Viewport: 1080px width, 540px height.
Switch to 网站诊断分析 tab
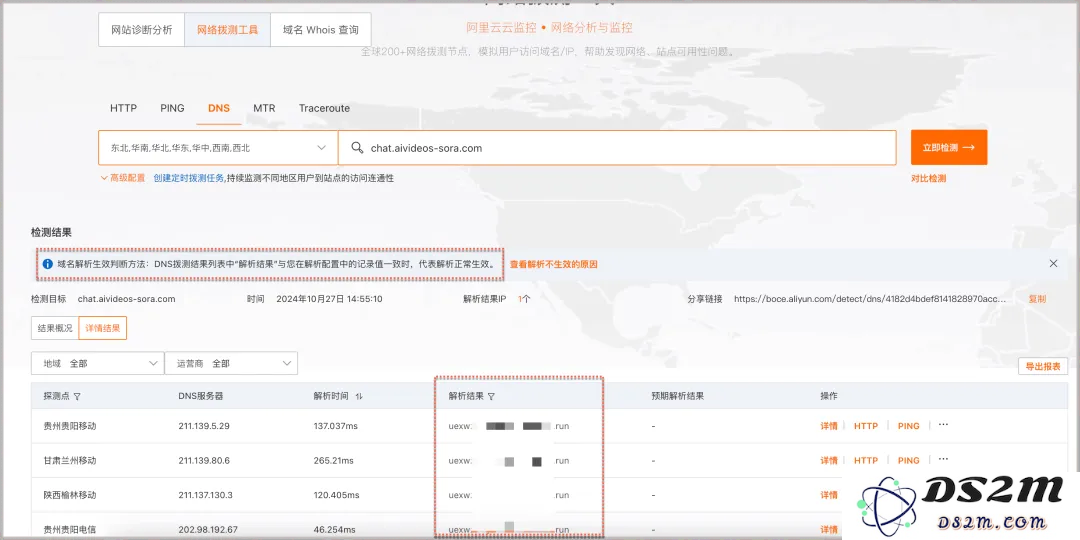[141, 30]
